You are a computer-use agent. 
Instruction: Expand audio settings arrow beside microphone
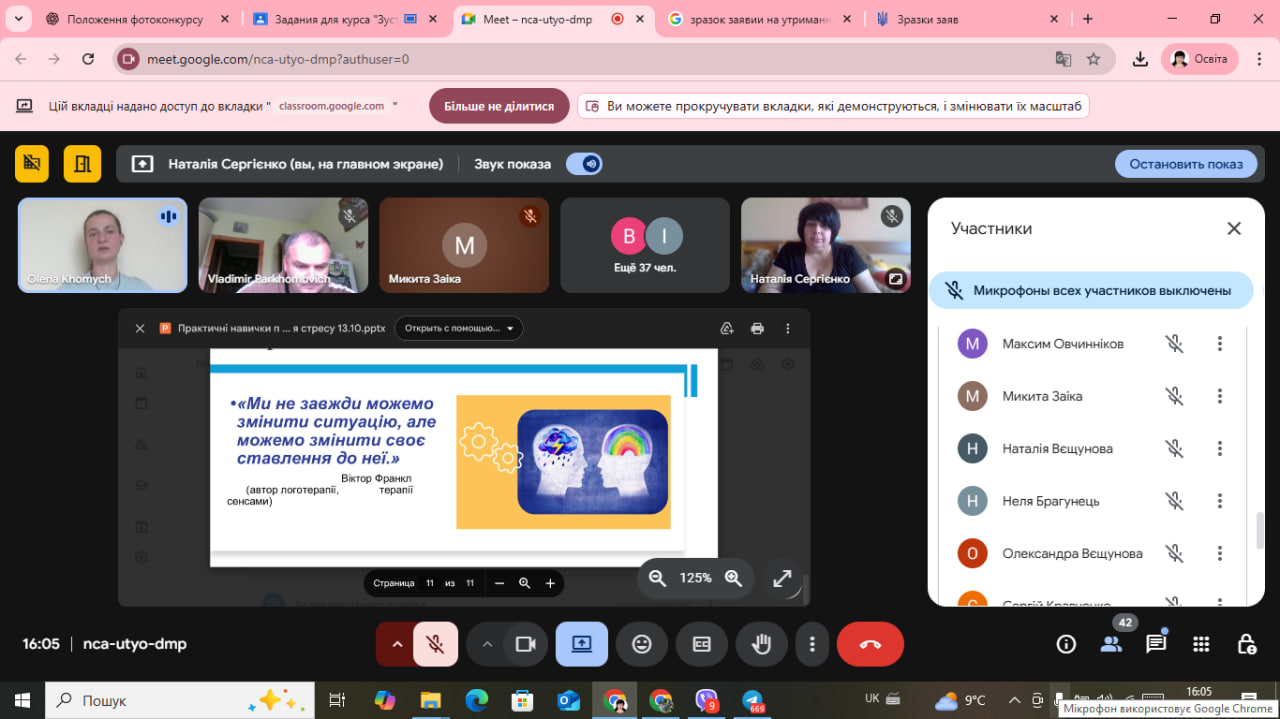point(397,644)
